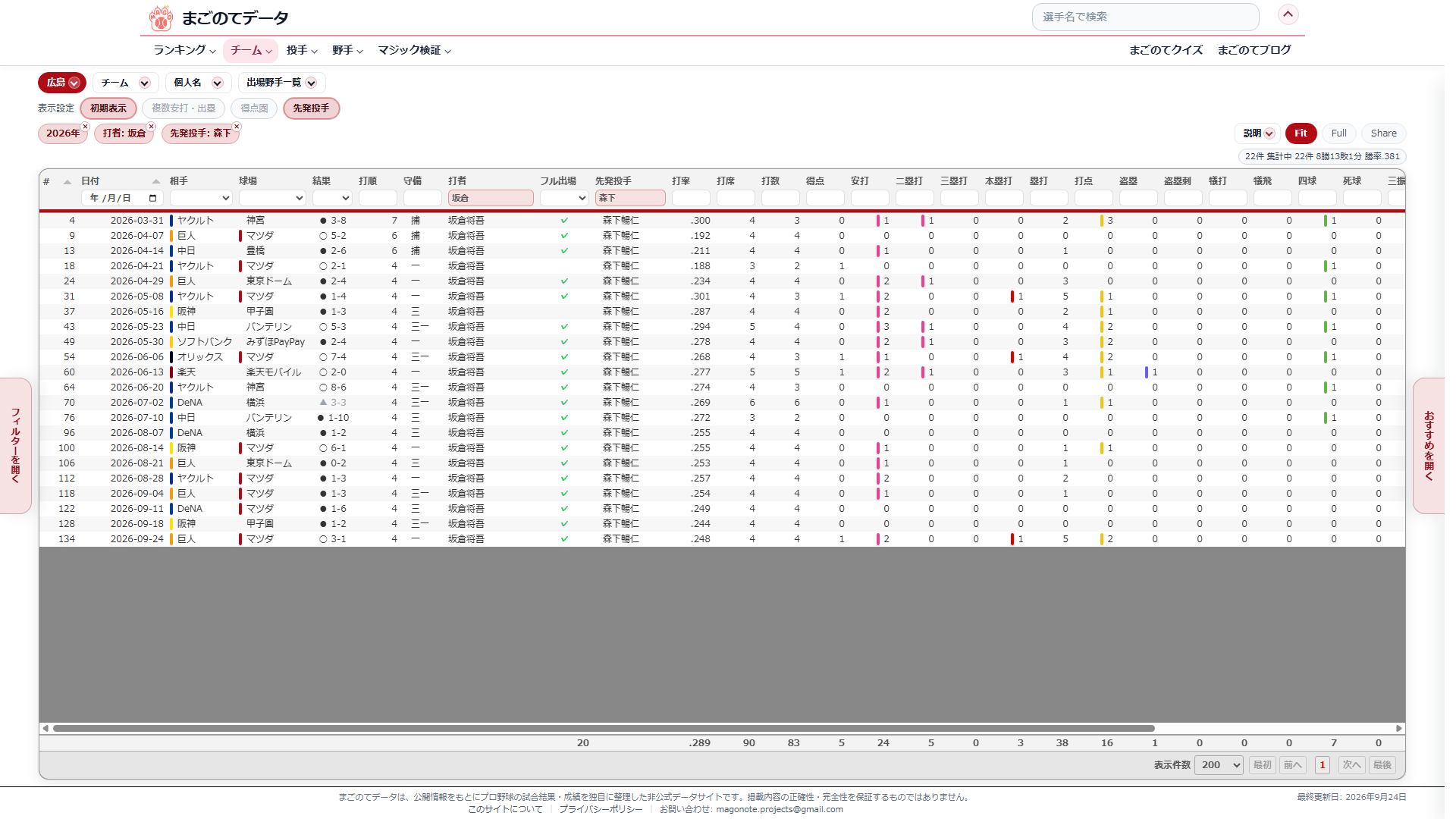The height and width of the screenshot is (819, 1456).
Task: Click the horizontal scrollbar right arrow
Action: click(1399, 728)
